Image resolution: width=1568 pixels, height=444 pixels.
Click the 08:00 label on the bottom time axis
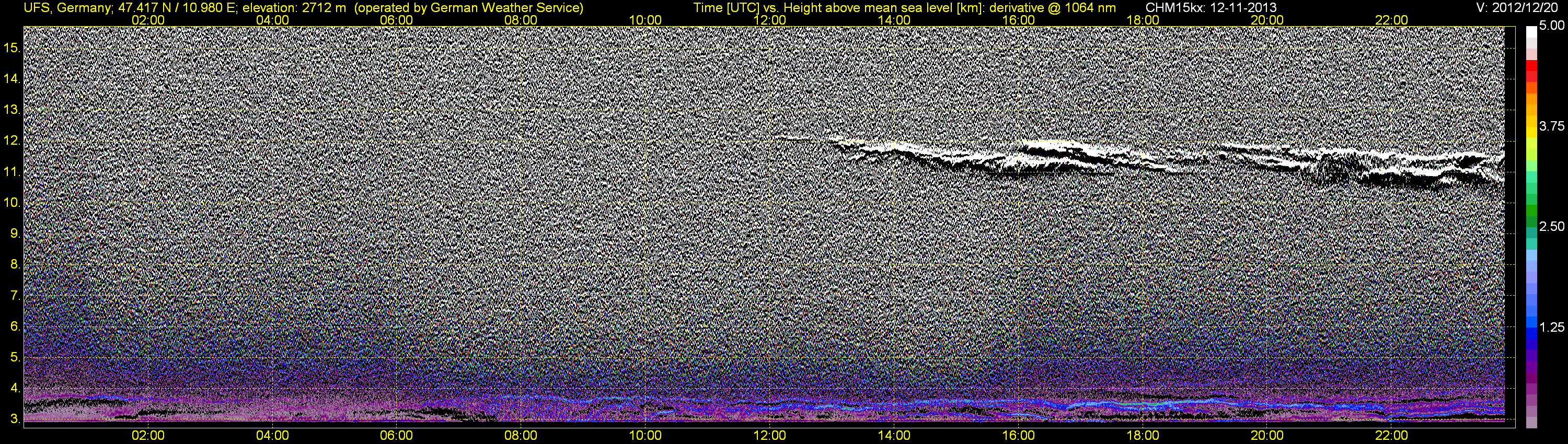(521, 436)
